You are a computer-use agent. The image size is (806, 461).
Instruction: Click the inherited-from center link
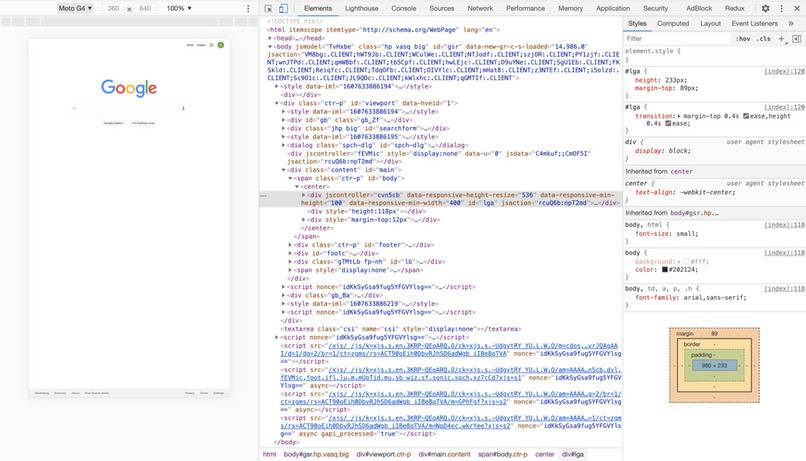click(681, 172)
